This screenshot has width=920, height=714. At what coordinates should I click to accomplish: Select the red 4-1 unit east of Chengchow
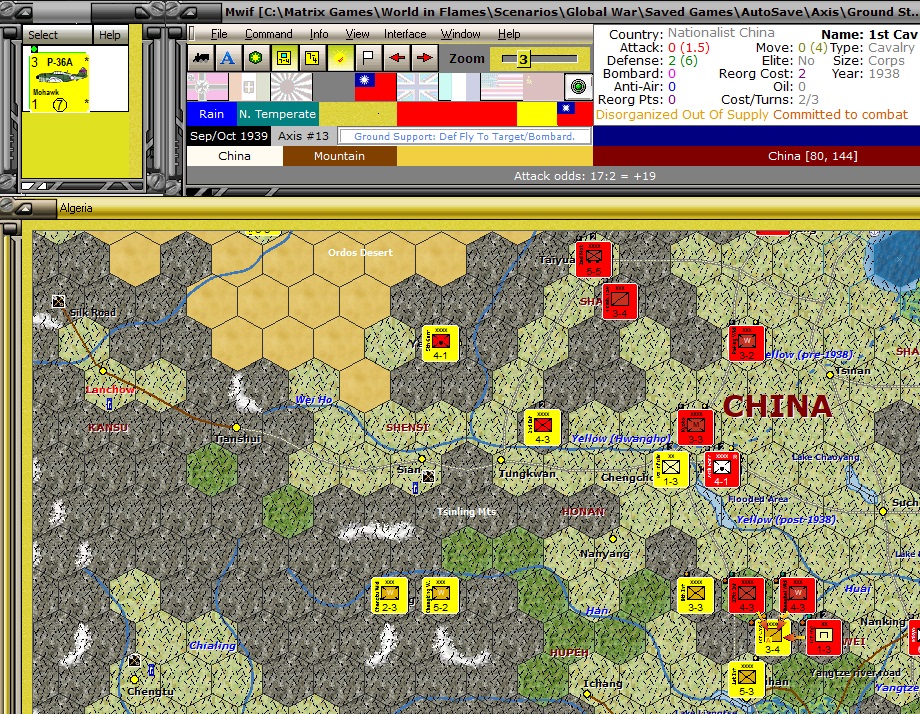pos(722,469)
